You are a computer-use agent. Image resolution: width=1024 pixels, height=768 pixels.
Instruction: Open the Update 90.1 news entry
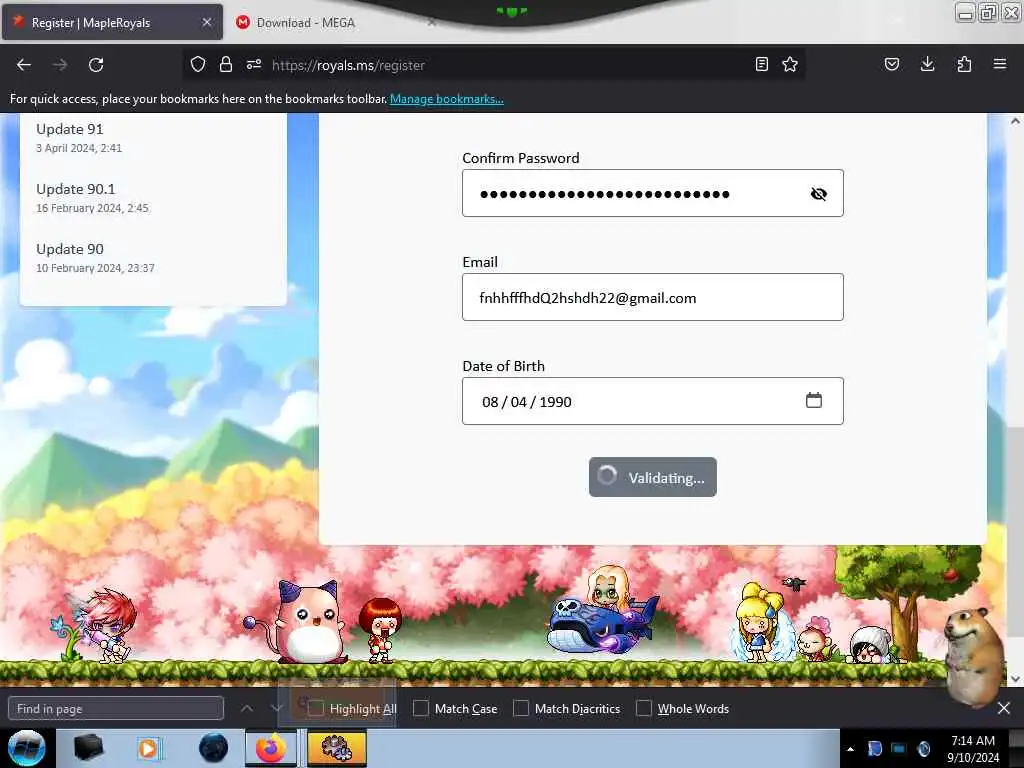(76, 189)
